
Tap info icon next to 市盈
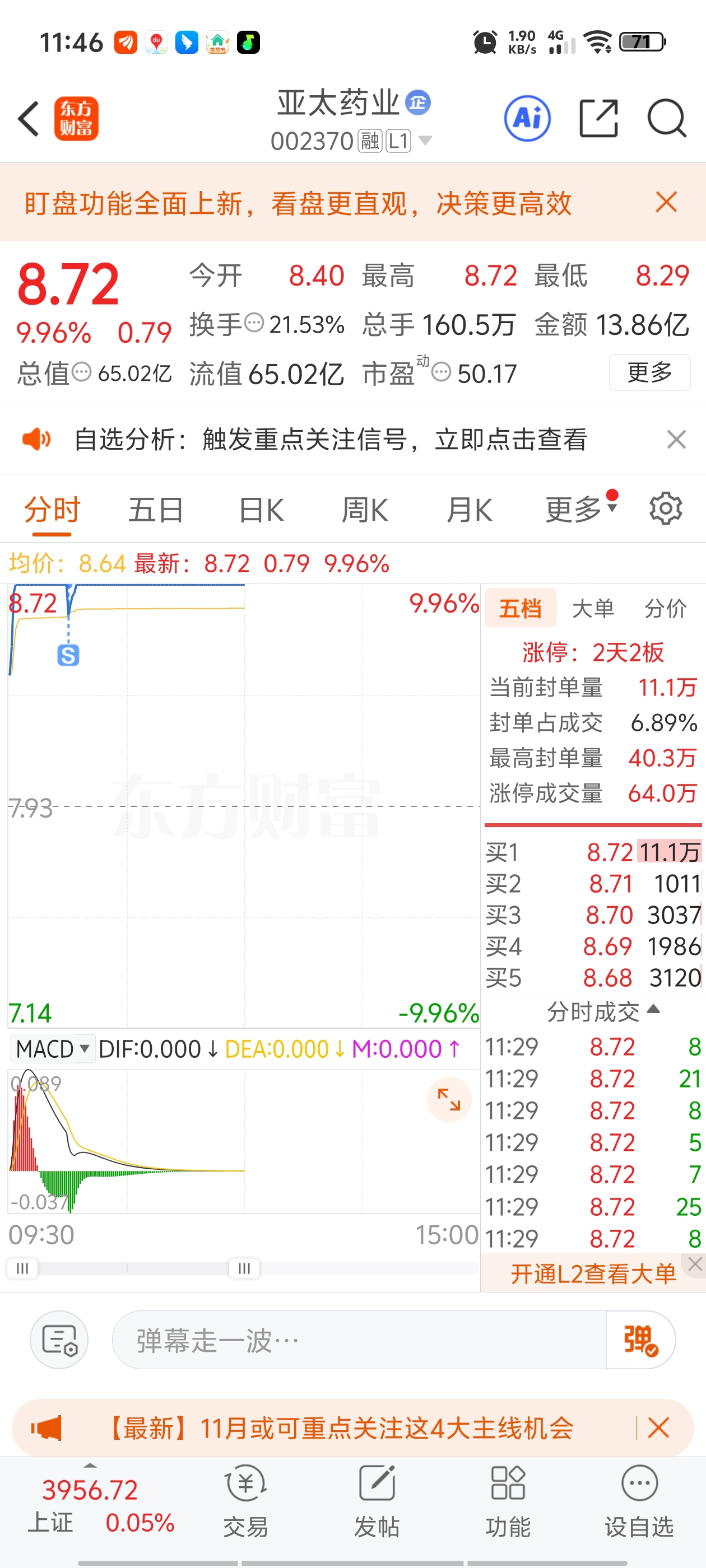point(441,372)
